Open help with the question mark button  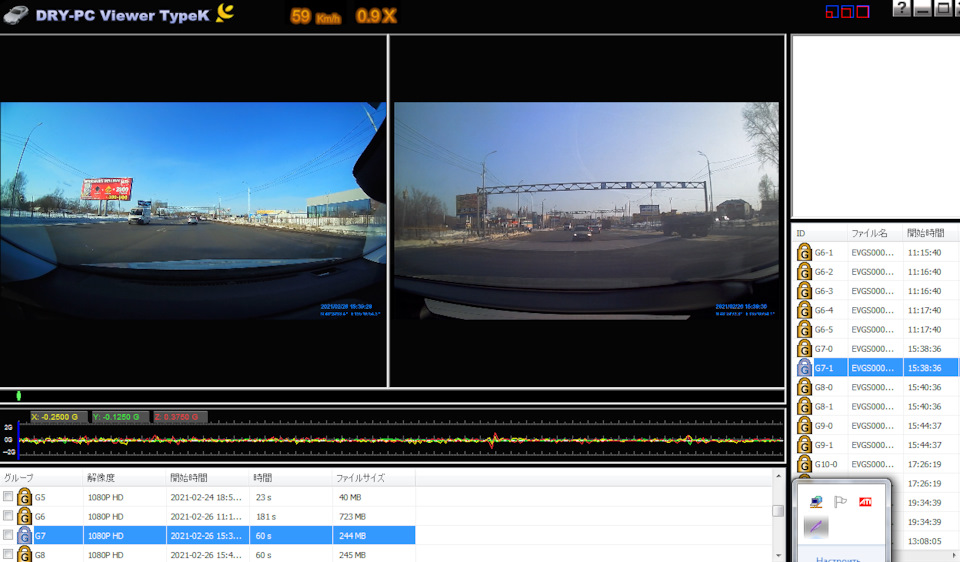click(x=901, y=9)
